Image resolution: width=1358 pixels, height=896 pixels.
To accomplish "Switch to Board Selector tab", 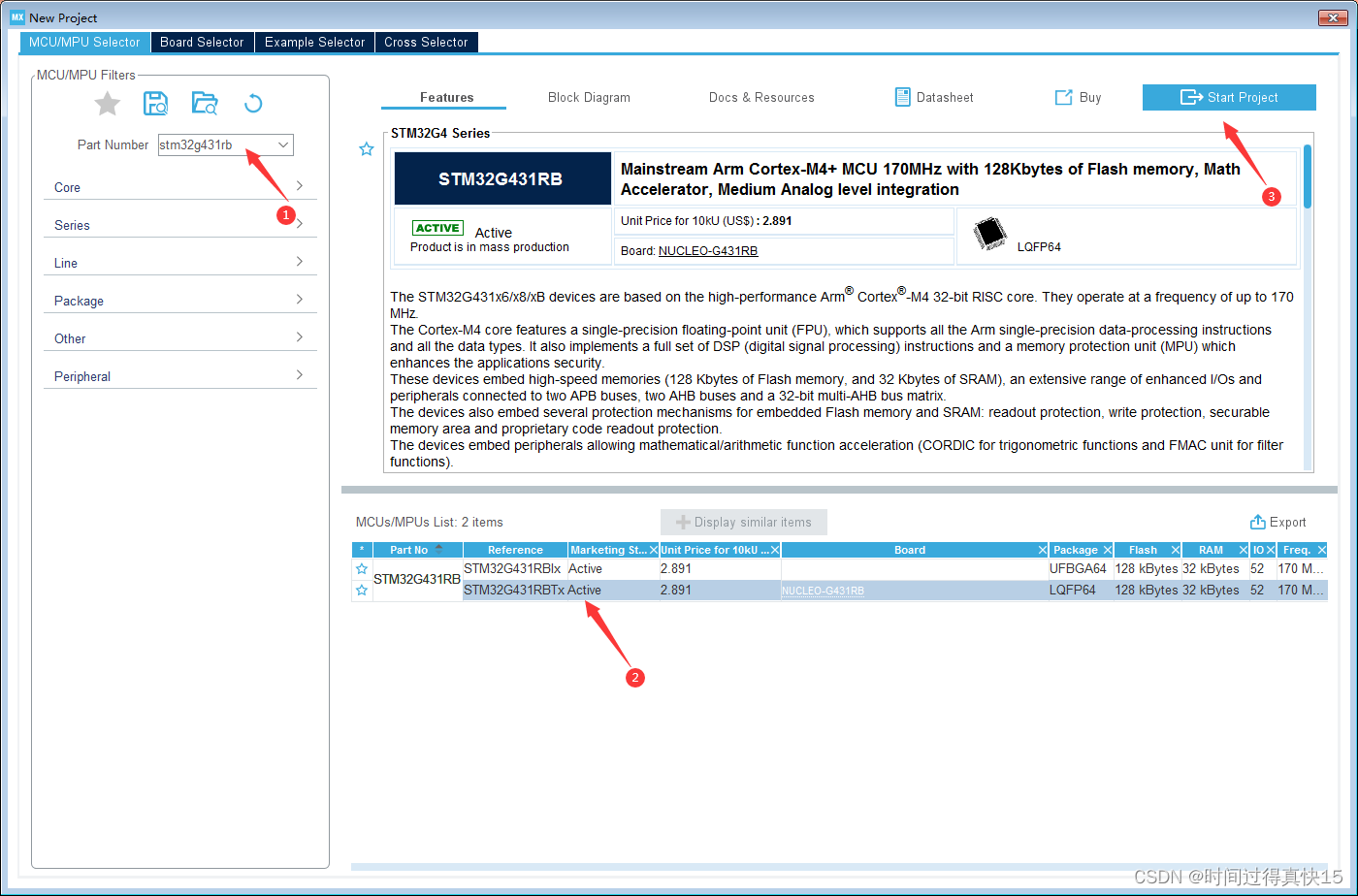I will 202,42.
